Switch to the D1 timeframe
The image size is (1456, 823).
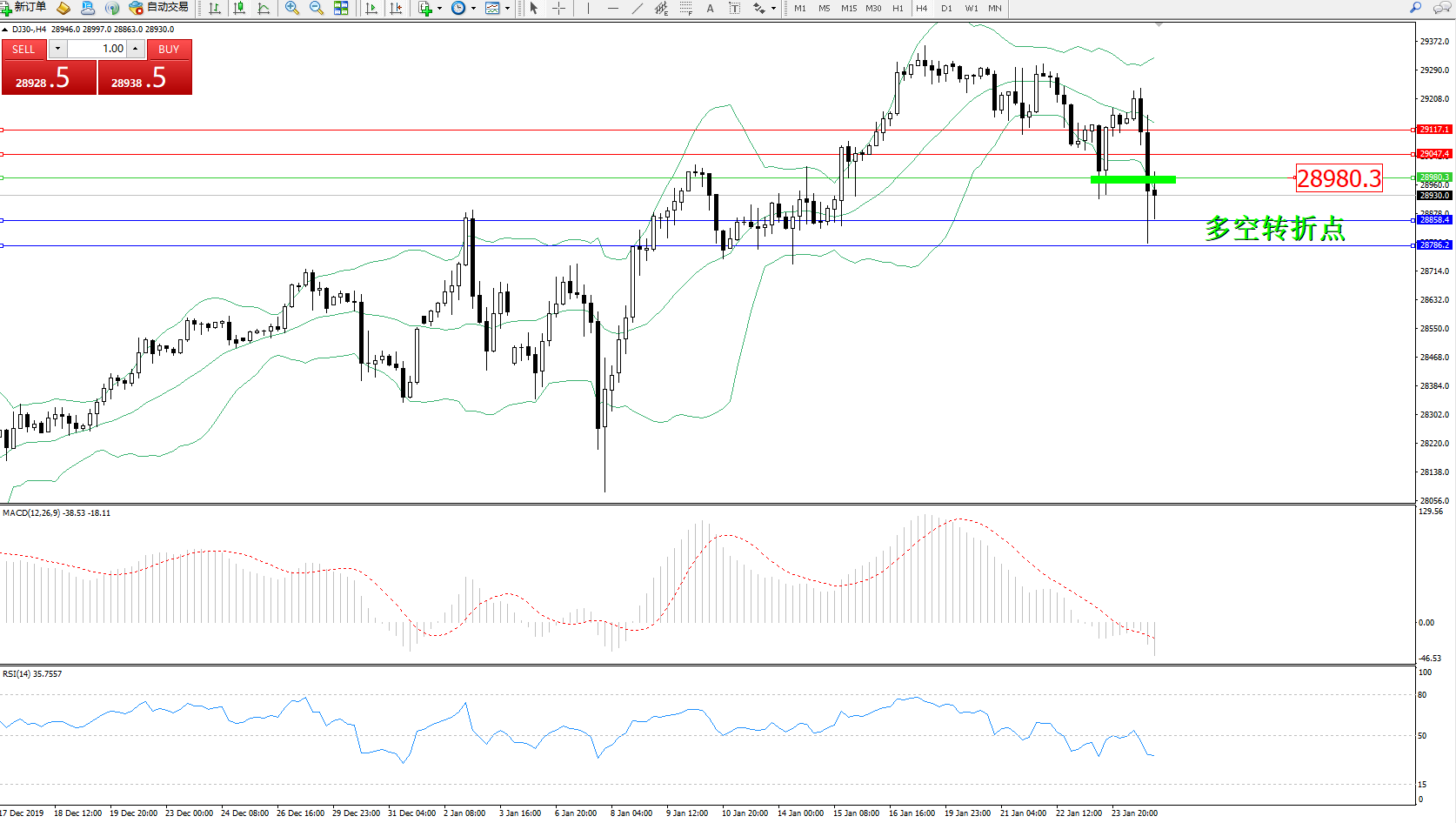point(946,8)
